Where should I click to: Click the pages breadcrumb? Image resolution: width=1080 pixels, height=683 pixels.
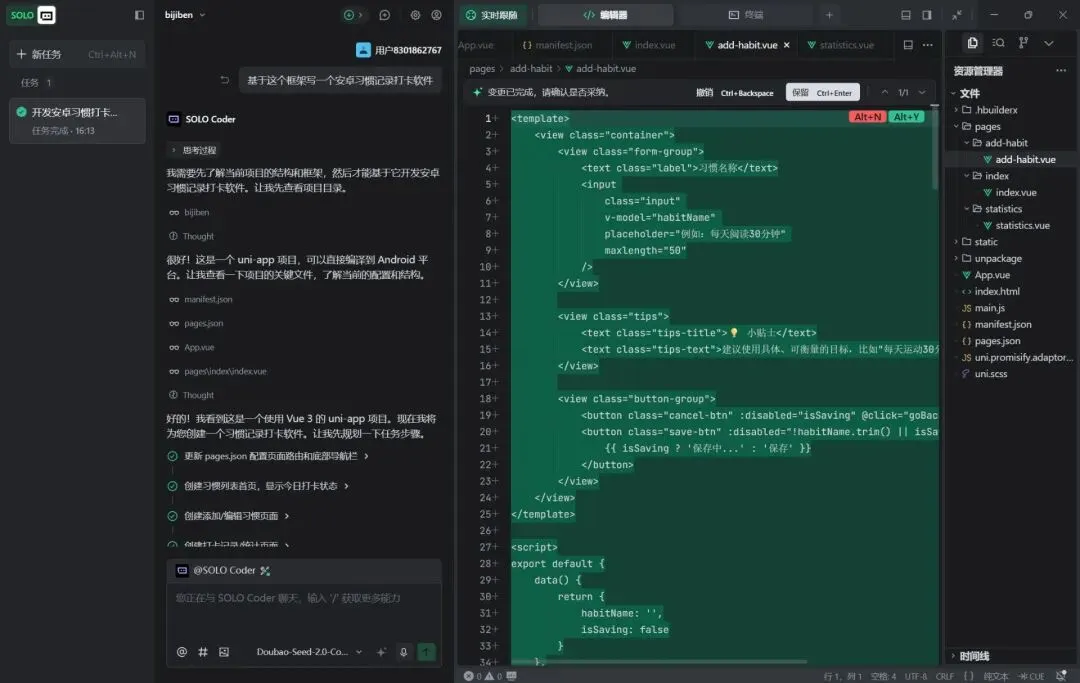[482, 69]
